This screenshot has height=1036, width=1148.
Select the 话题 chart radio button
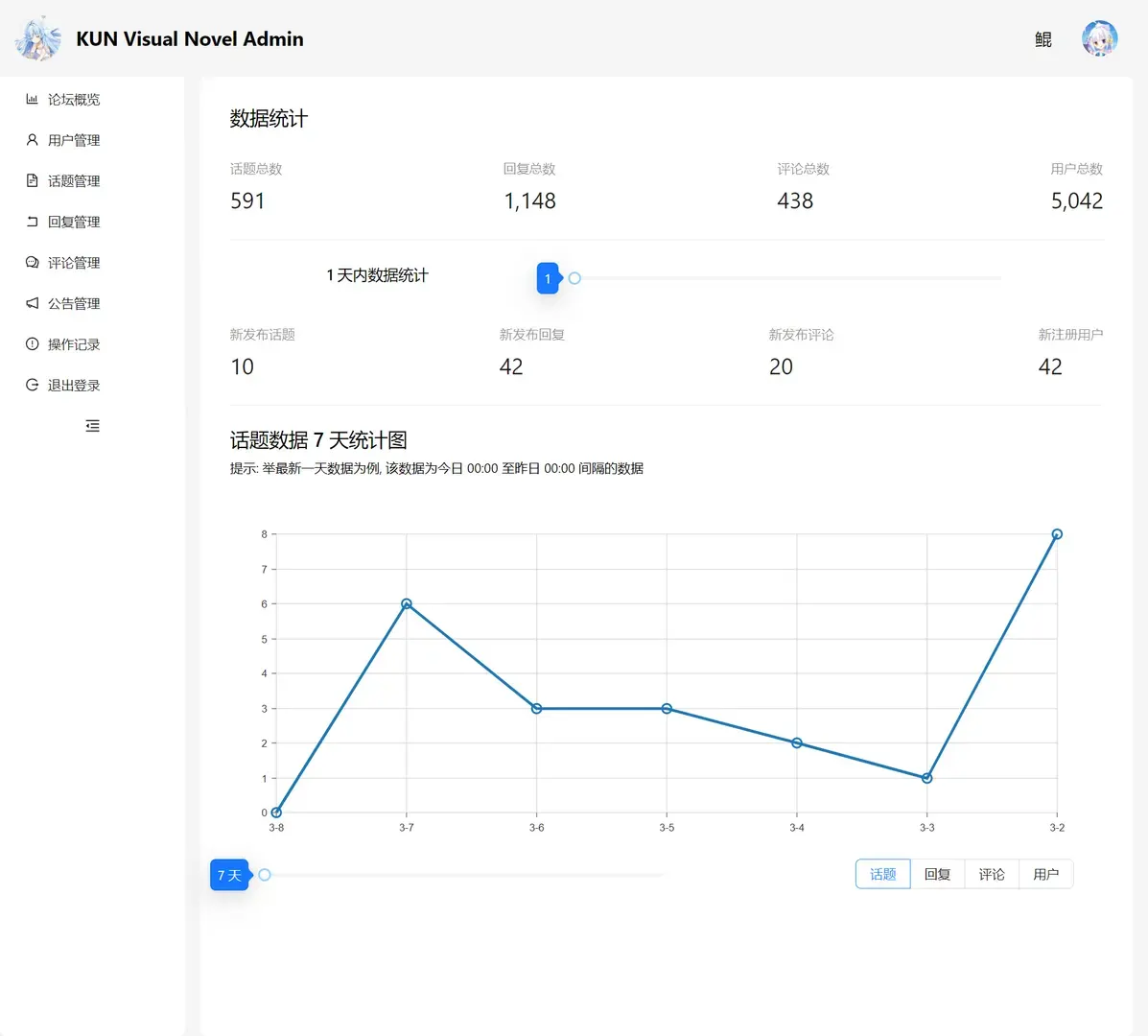[x=883, y=874]
